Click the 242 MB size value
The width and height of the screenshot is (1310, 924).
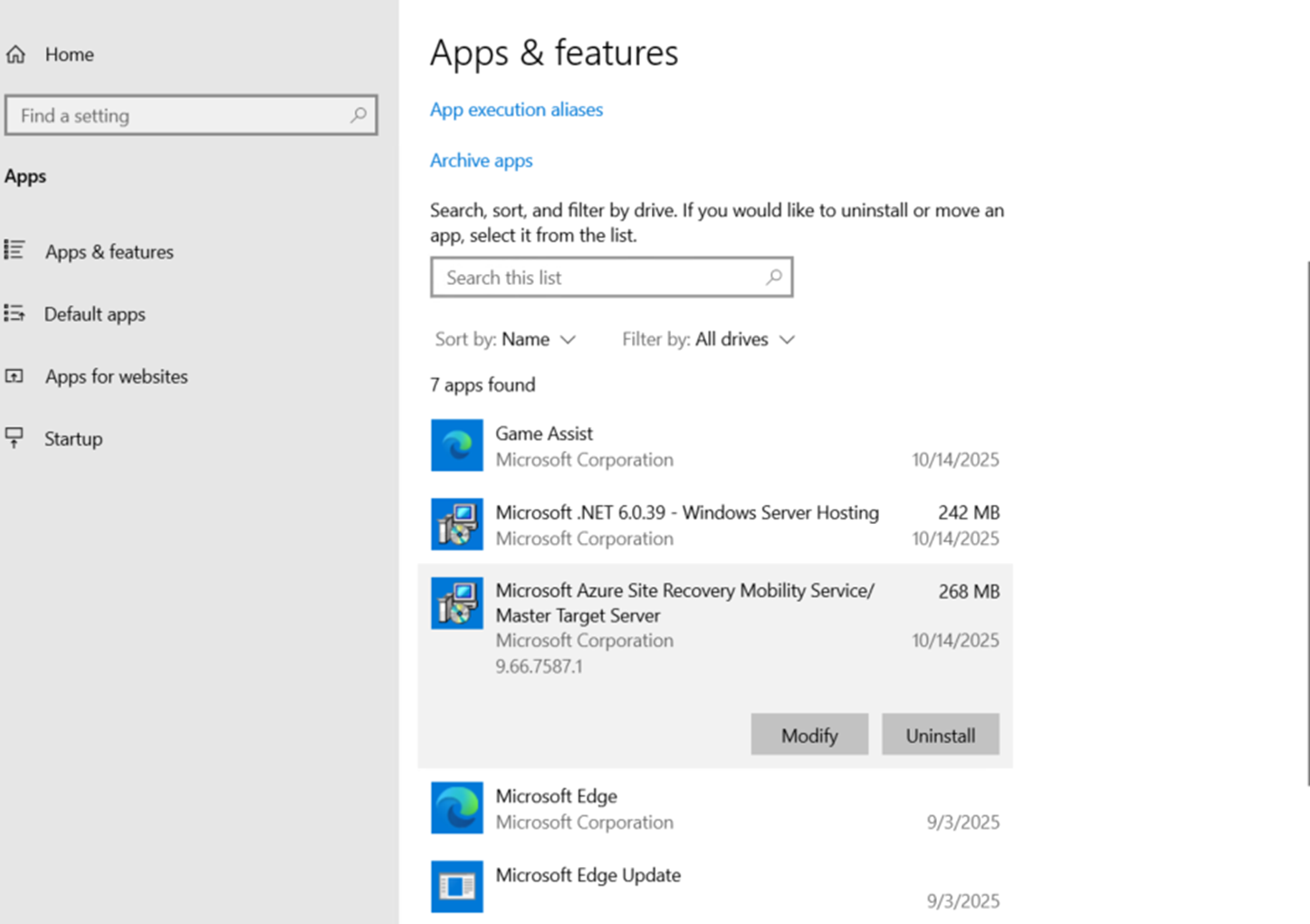(x=969, y=512)
